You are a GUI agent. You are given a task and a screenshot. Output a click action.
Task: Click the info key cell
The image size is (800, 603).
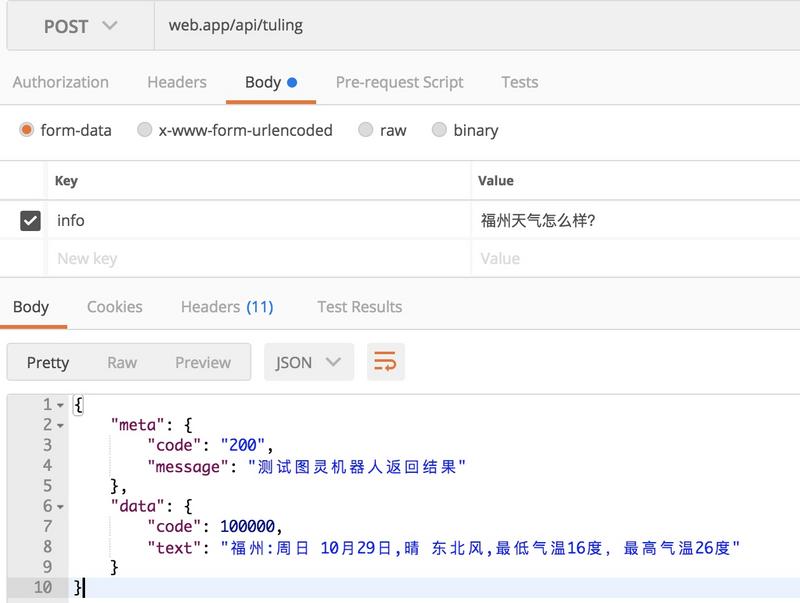coord(259,220)
